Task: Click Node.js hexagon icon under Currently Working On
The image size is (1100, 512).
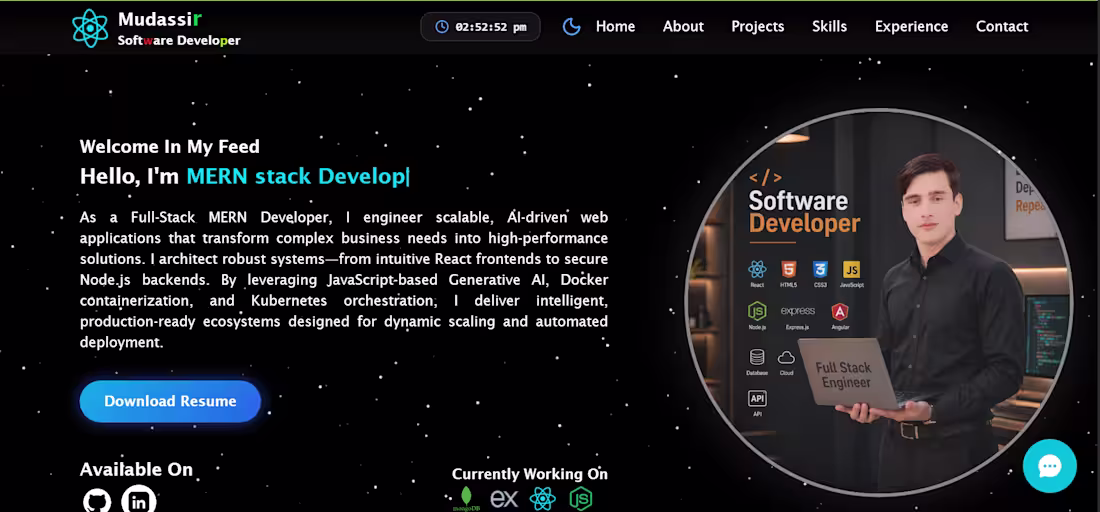Action: (581, 499)
